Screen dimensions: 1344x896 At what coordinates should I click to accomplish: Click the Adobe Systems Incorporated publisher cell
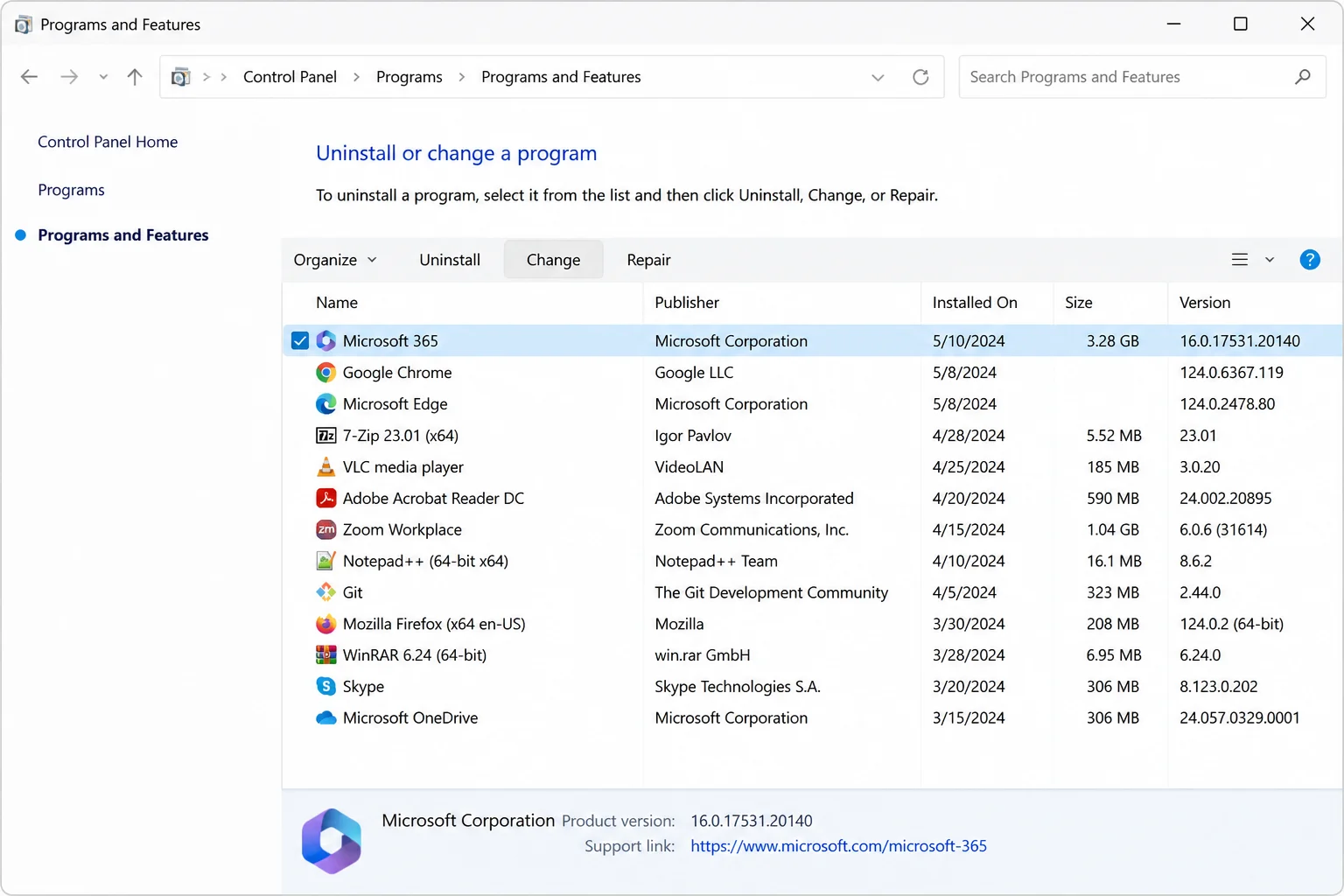click(754, 498)
